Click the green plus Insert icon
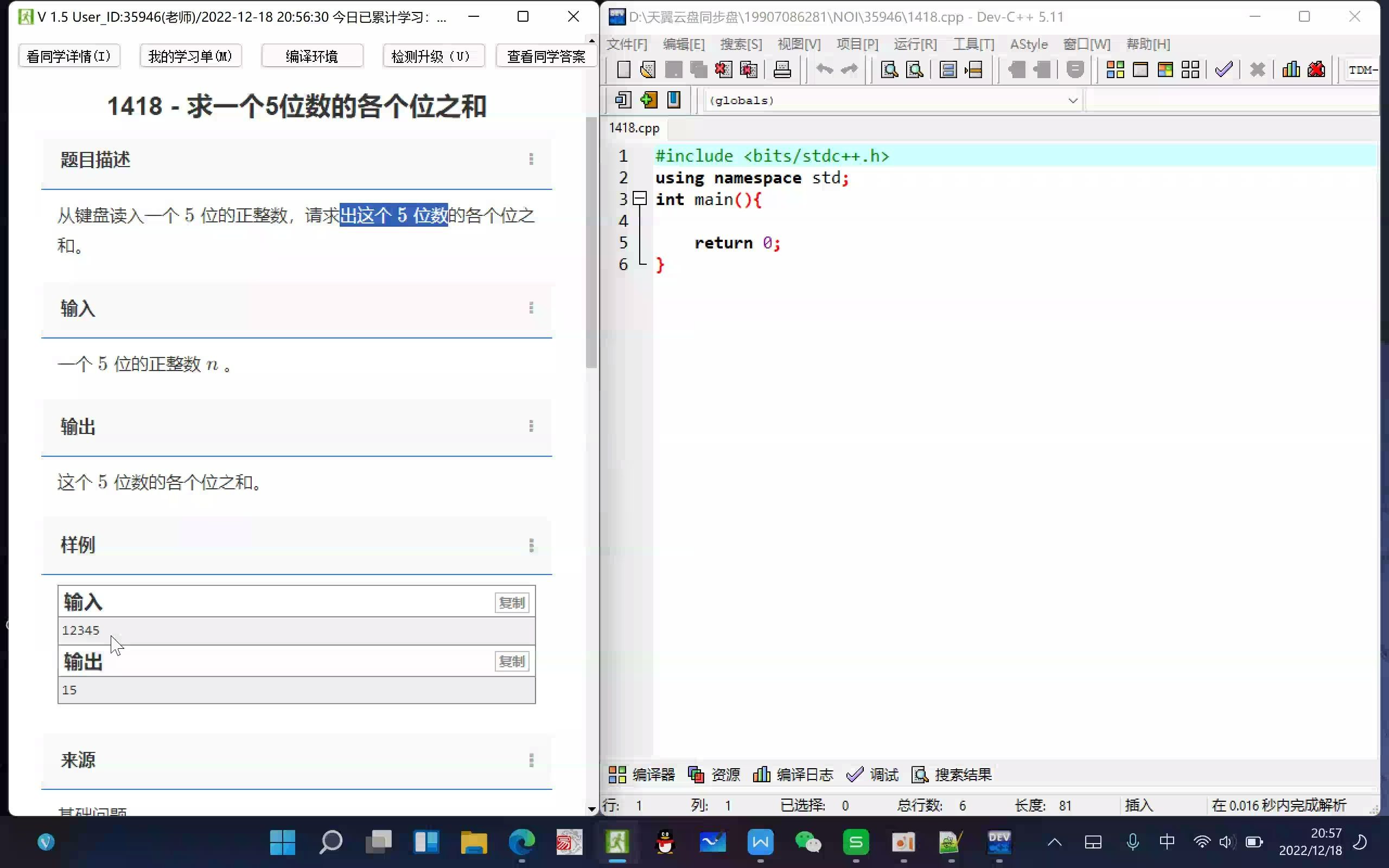 coord(648,100)
